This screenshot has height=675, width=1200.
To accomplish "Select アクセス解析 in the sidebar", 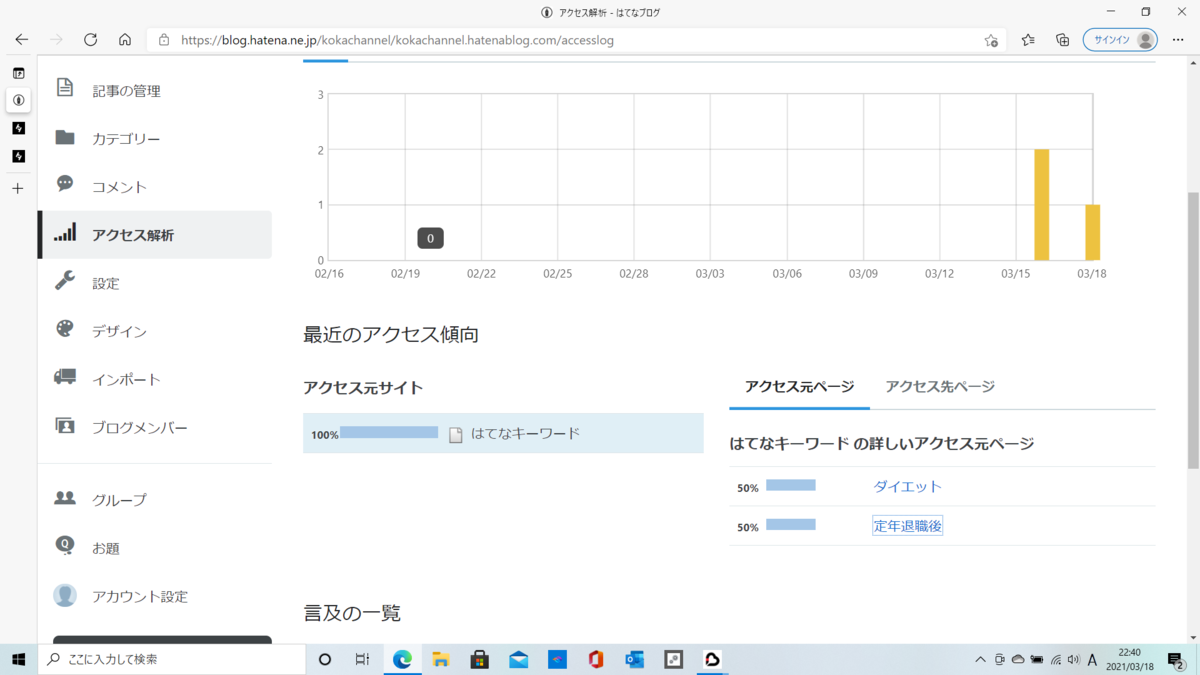I will click(155, 235).
